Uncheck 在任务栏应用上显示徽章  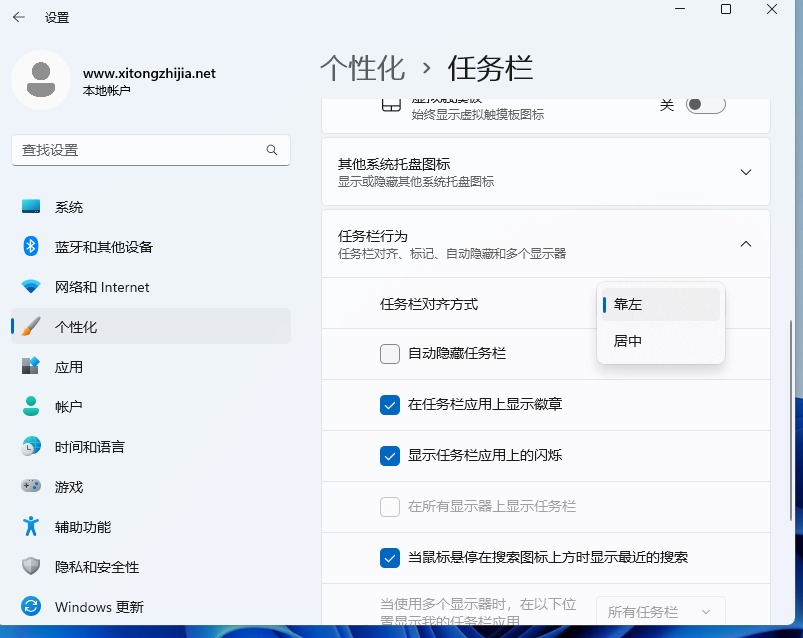click(390, 405)
